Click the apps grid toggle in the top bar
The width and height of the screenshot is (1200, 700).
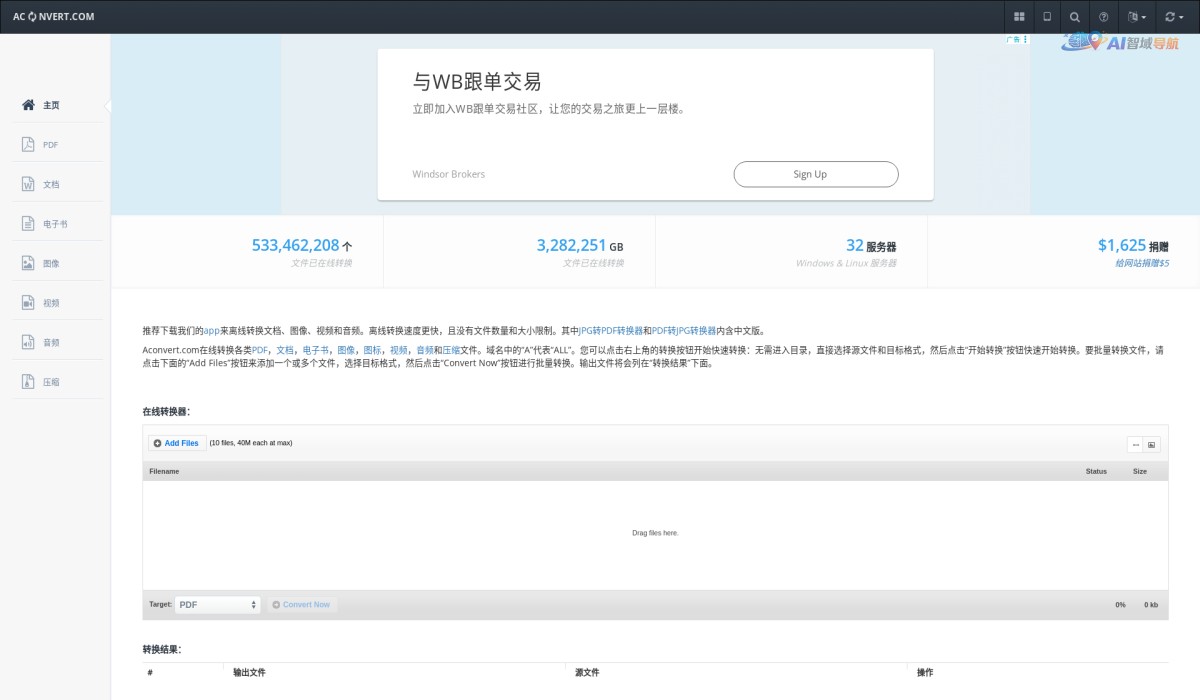point(1018,16)
